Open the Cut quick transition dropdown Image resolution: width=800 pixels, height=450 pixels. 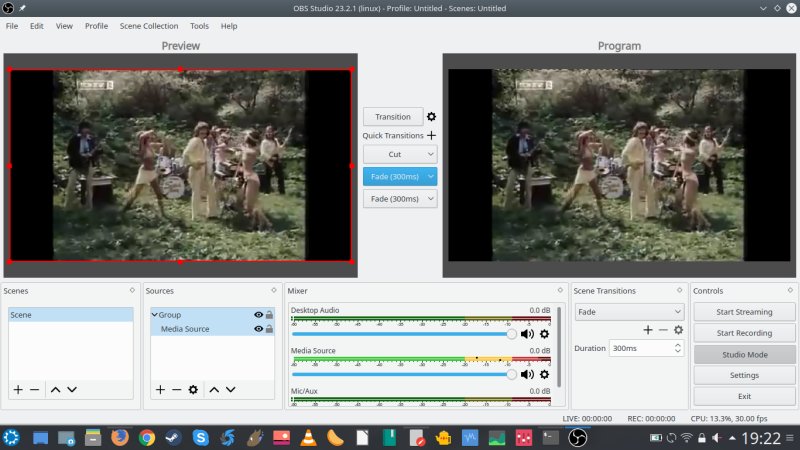400,155
